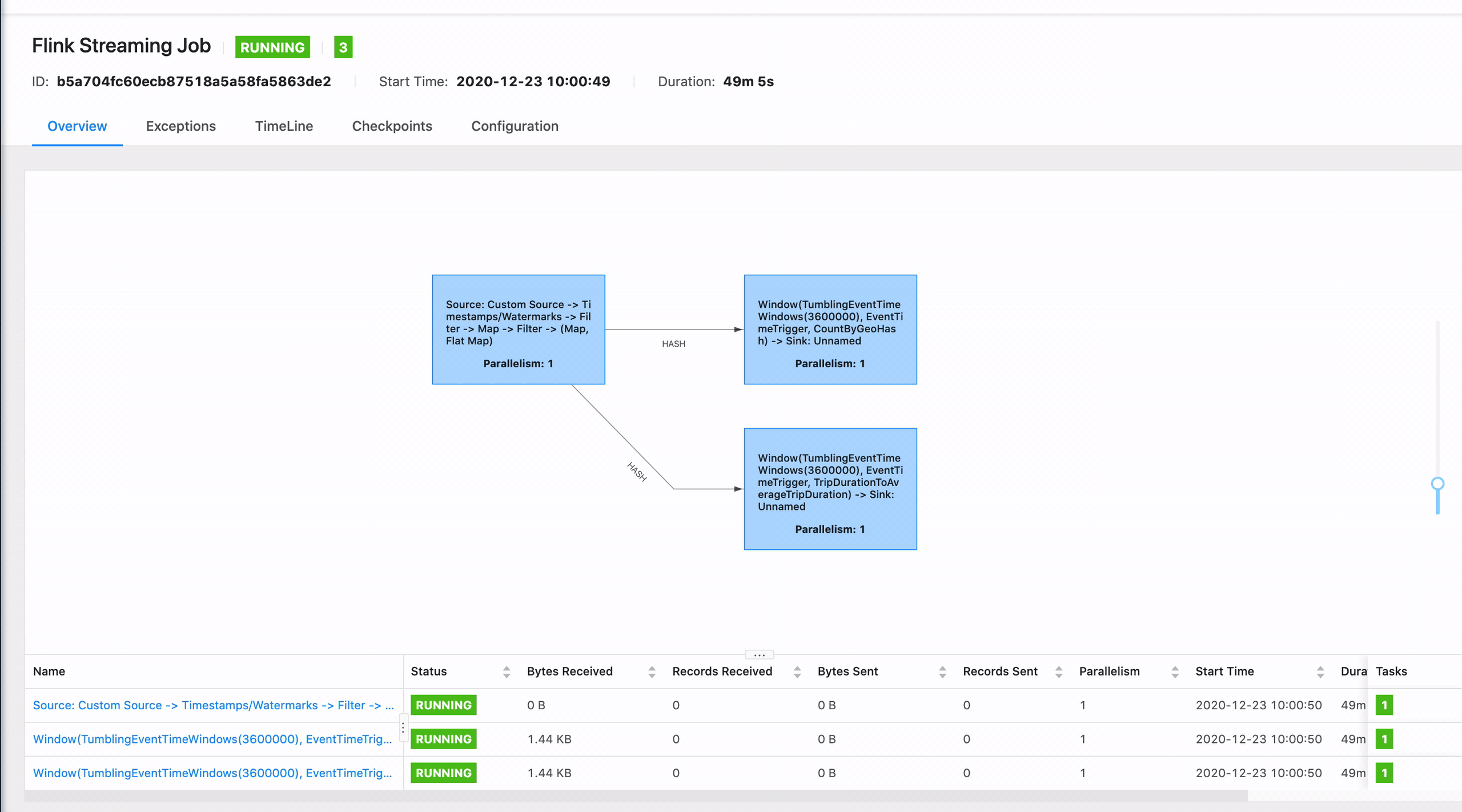
Task: Switch to the Exceptions tab
Action: coord(180,126)
